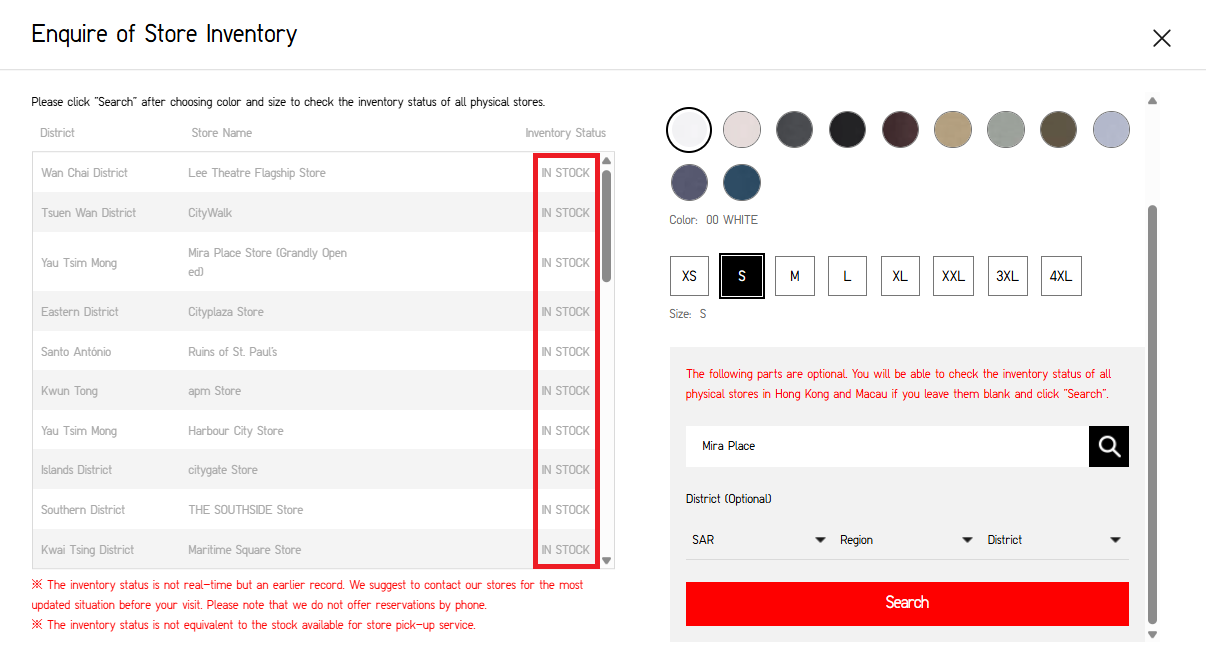
Task: Select the white color swatch
Action: coord(688,129)
